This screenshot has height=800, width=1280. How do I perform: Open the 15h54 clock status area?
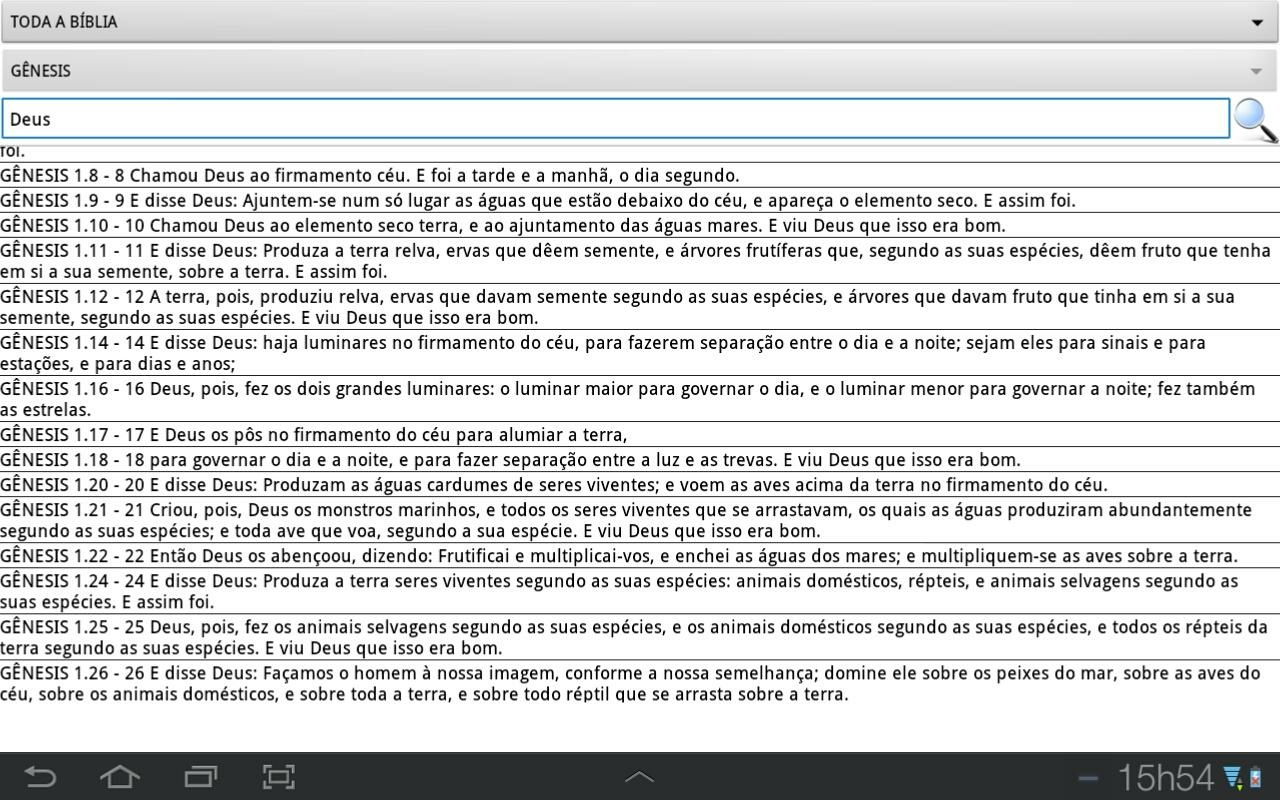pos(1165,777)
